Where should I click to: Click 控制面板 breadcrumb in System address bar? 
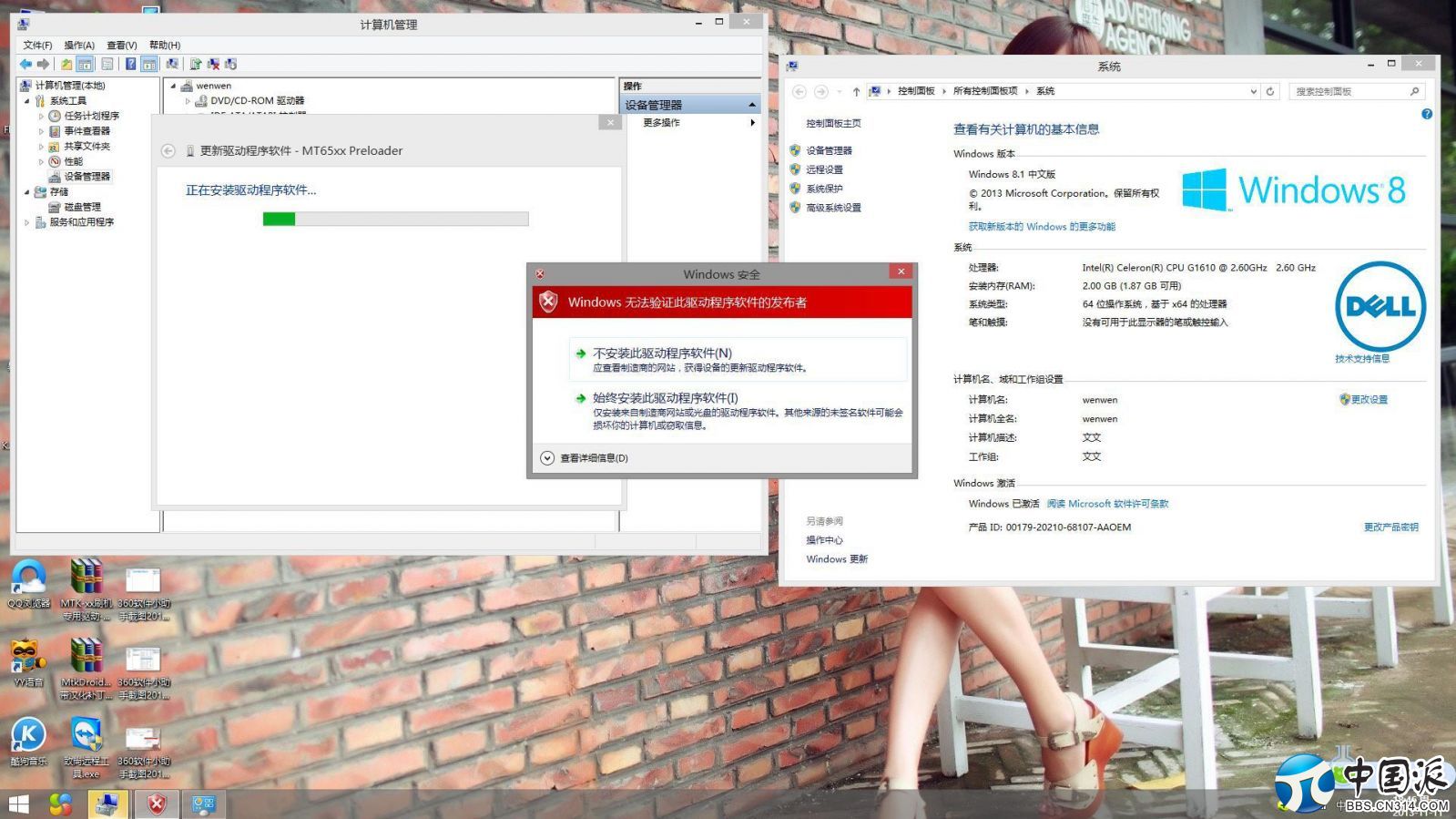(x=916, y=91)
